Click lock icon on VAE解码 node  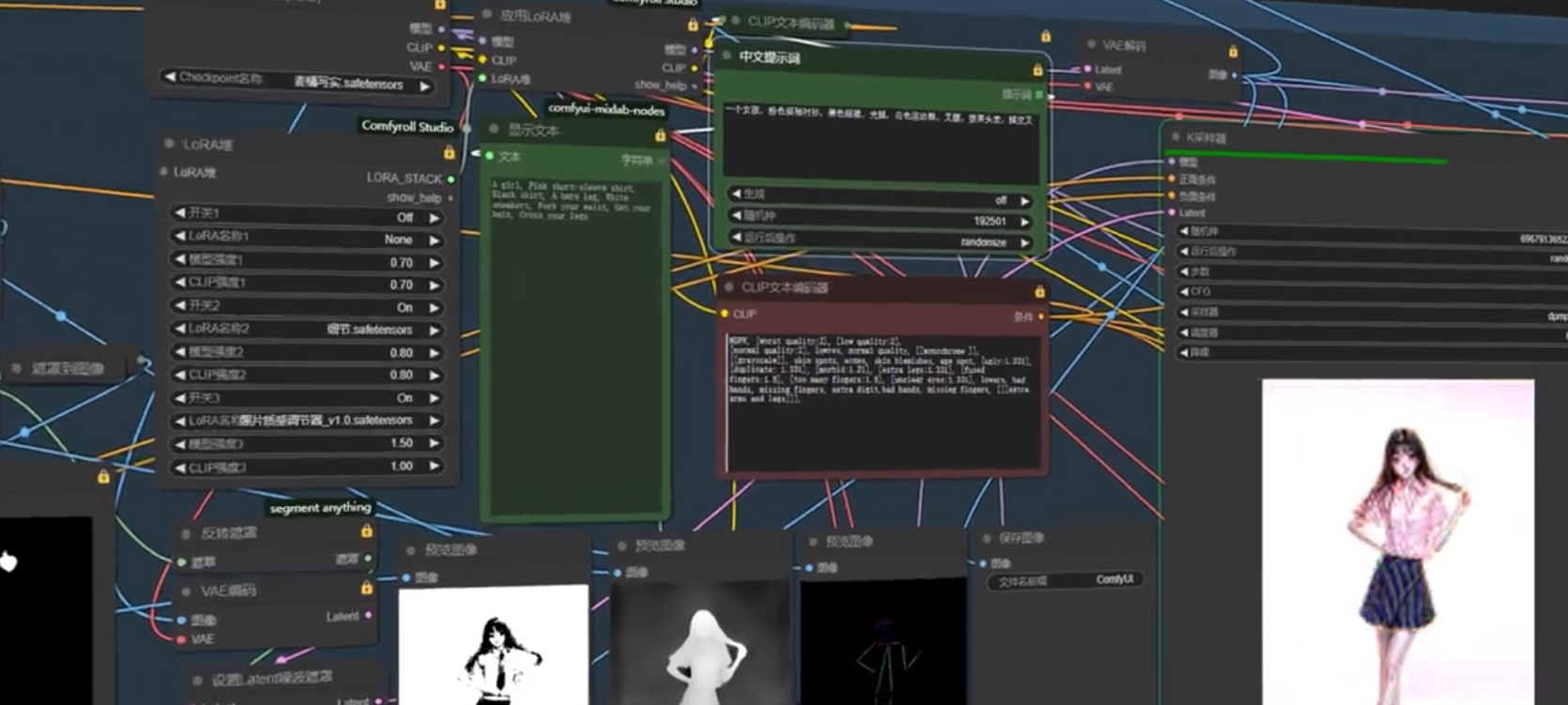pyautogui.click(x=1233, y=52)
